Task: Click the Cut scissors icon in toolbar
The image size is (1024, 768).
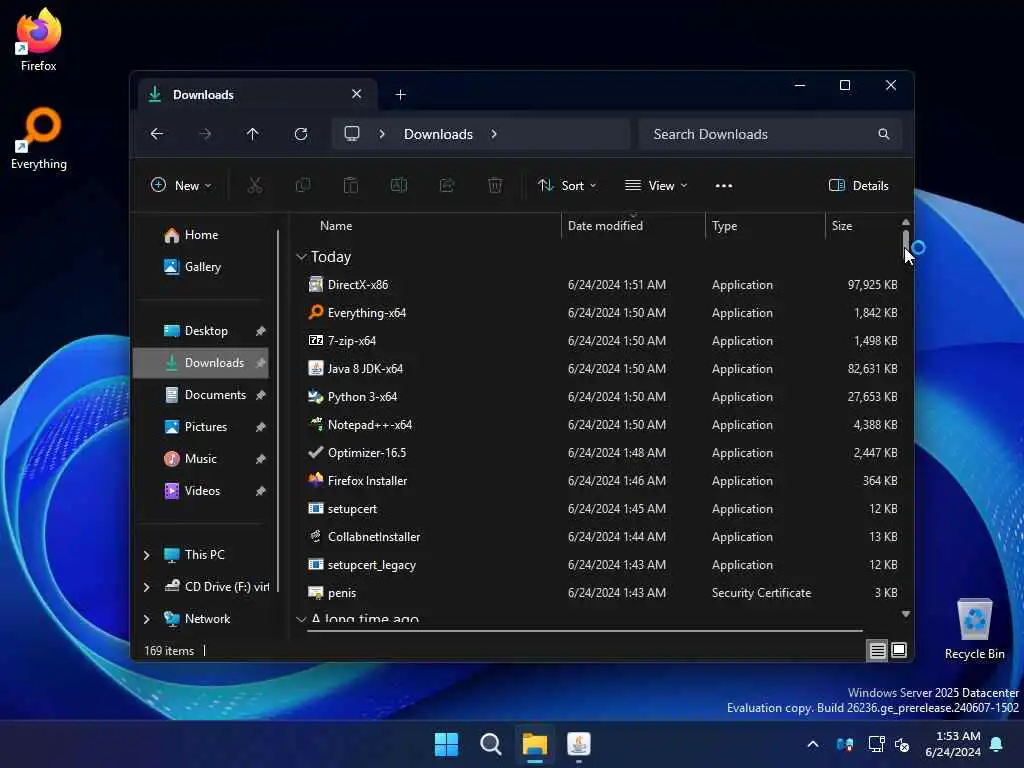Action: point(255,185)
